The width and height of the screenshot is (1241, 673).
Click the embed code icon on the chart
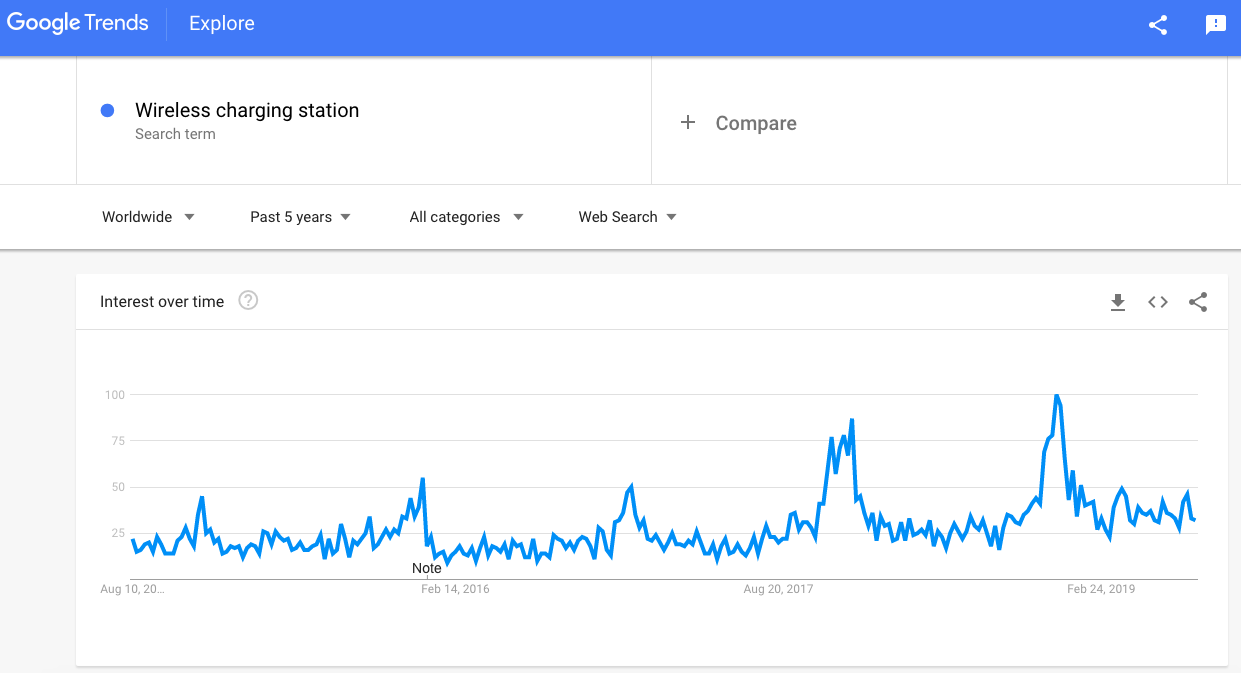[x=1158, y=302]
